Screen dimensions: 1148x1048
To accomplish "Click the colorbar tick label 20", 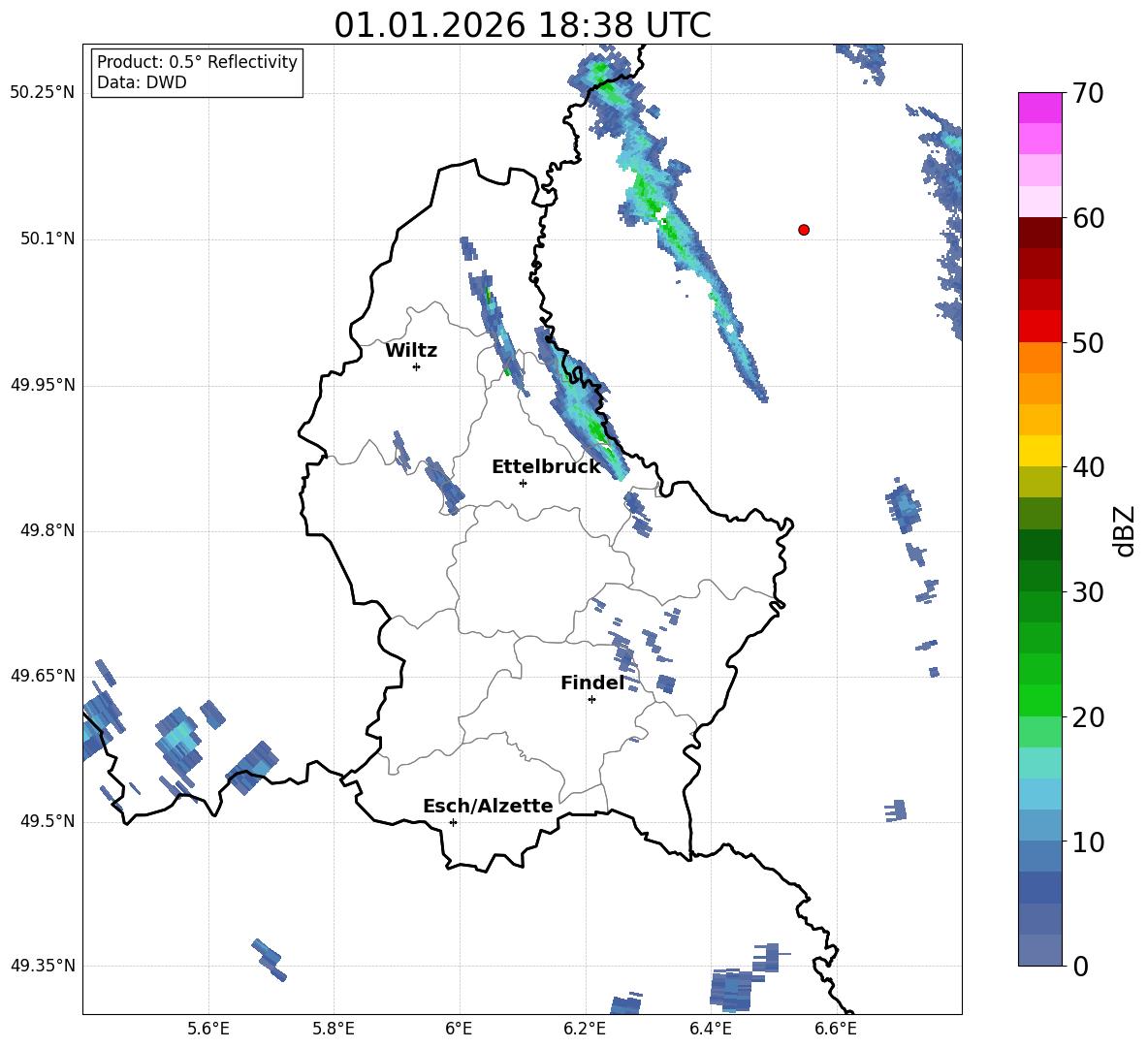I will click(1088, 717).
